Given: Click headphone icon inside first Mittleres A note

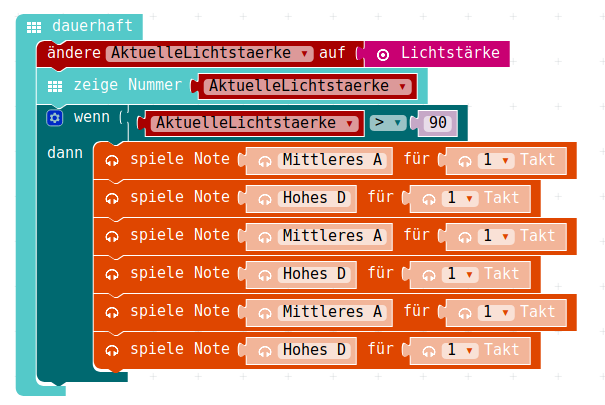Looking at the screenshot, I should click(265, 162).
